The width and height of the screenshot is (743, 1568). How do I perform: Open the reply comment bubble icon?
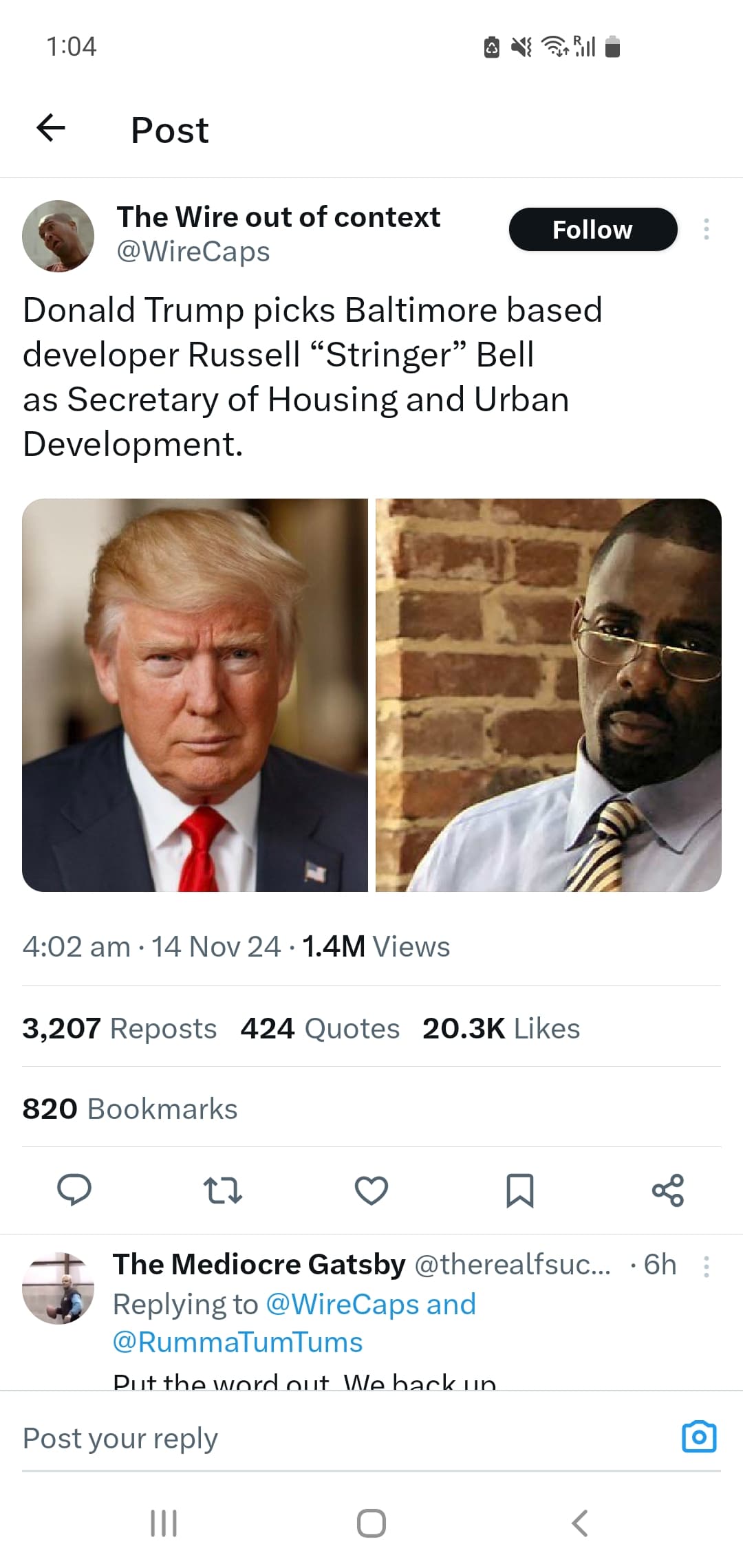(x=74, y=1190)
